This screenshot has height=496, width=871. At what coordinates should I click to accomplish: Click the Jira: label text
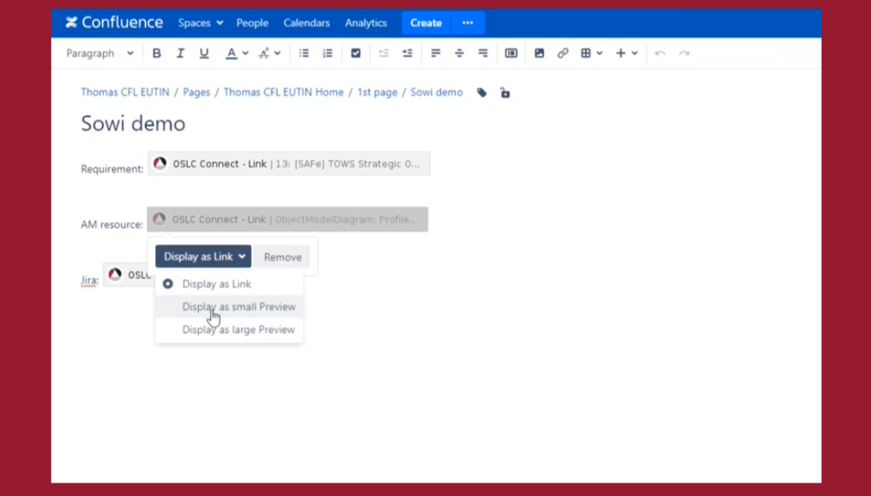[90, 280]
